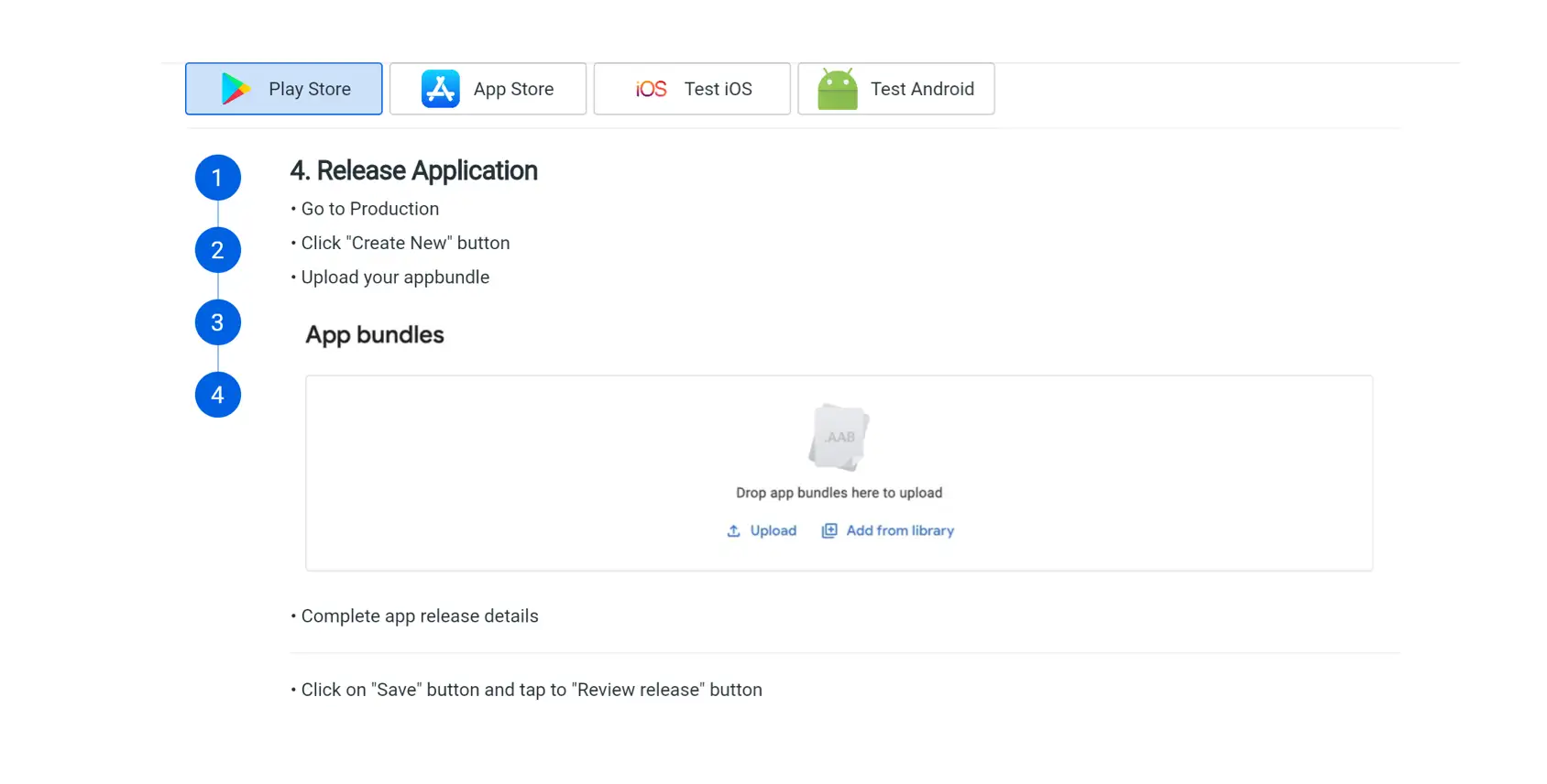Image resolution: width=1547 pixels, height=784 pixels.
Task: Click the green Android robot icon
Action: coord(837,90)
